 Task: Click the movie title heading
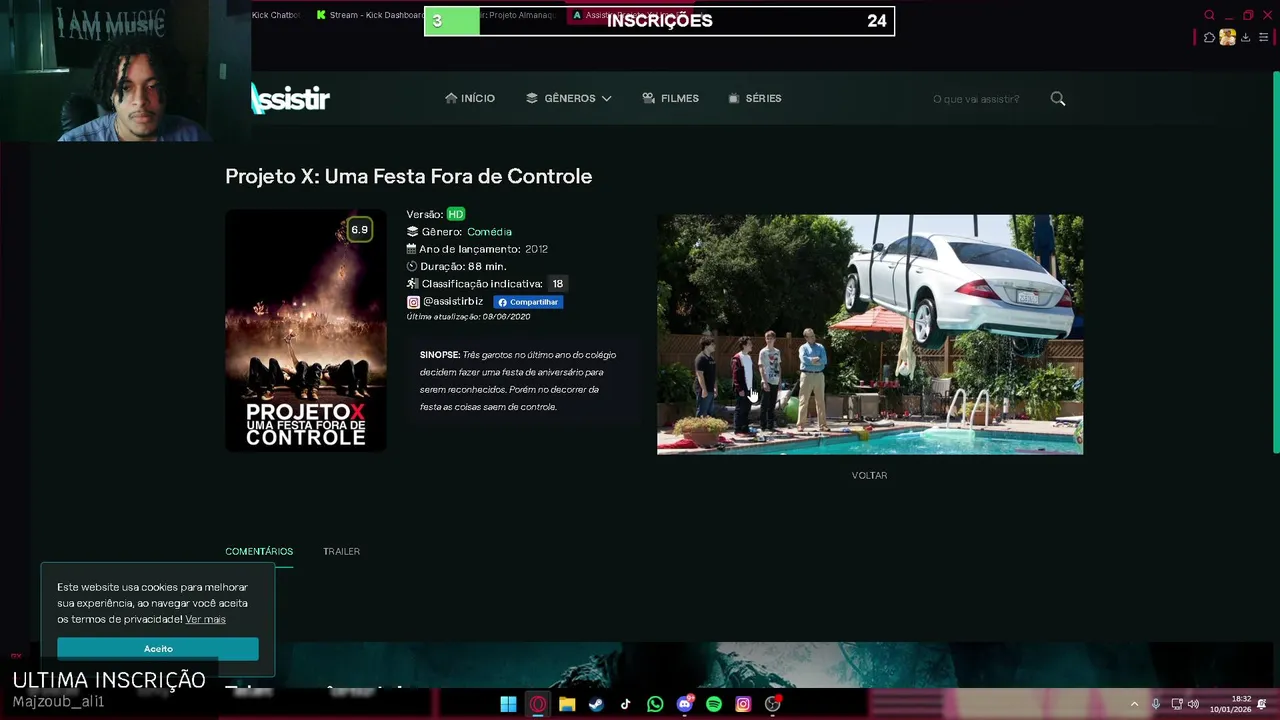coord(408,176)
